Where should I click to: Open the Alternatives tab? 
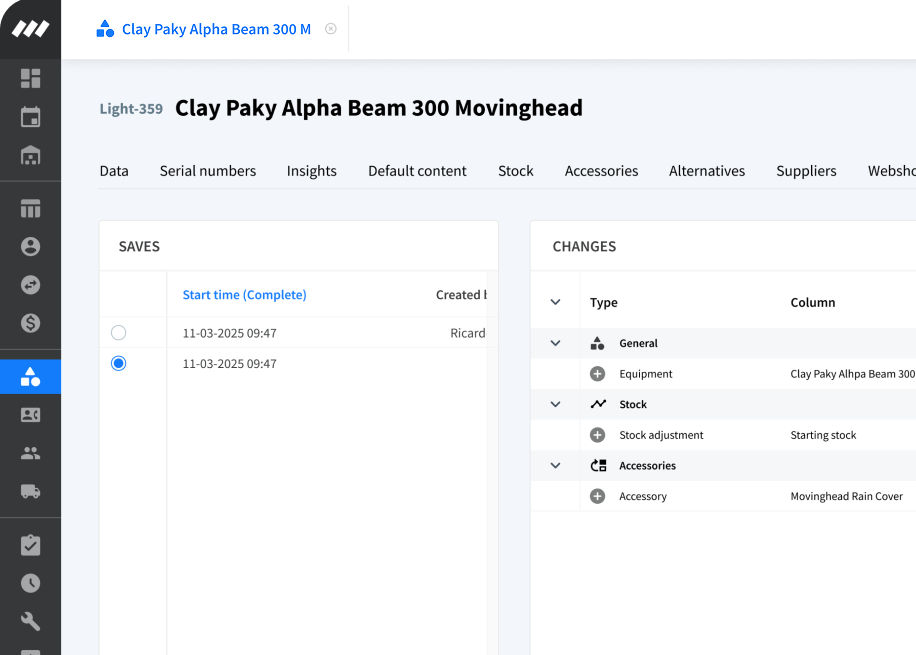click(707, 171)
